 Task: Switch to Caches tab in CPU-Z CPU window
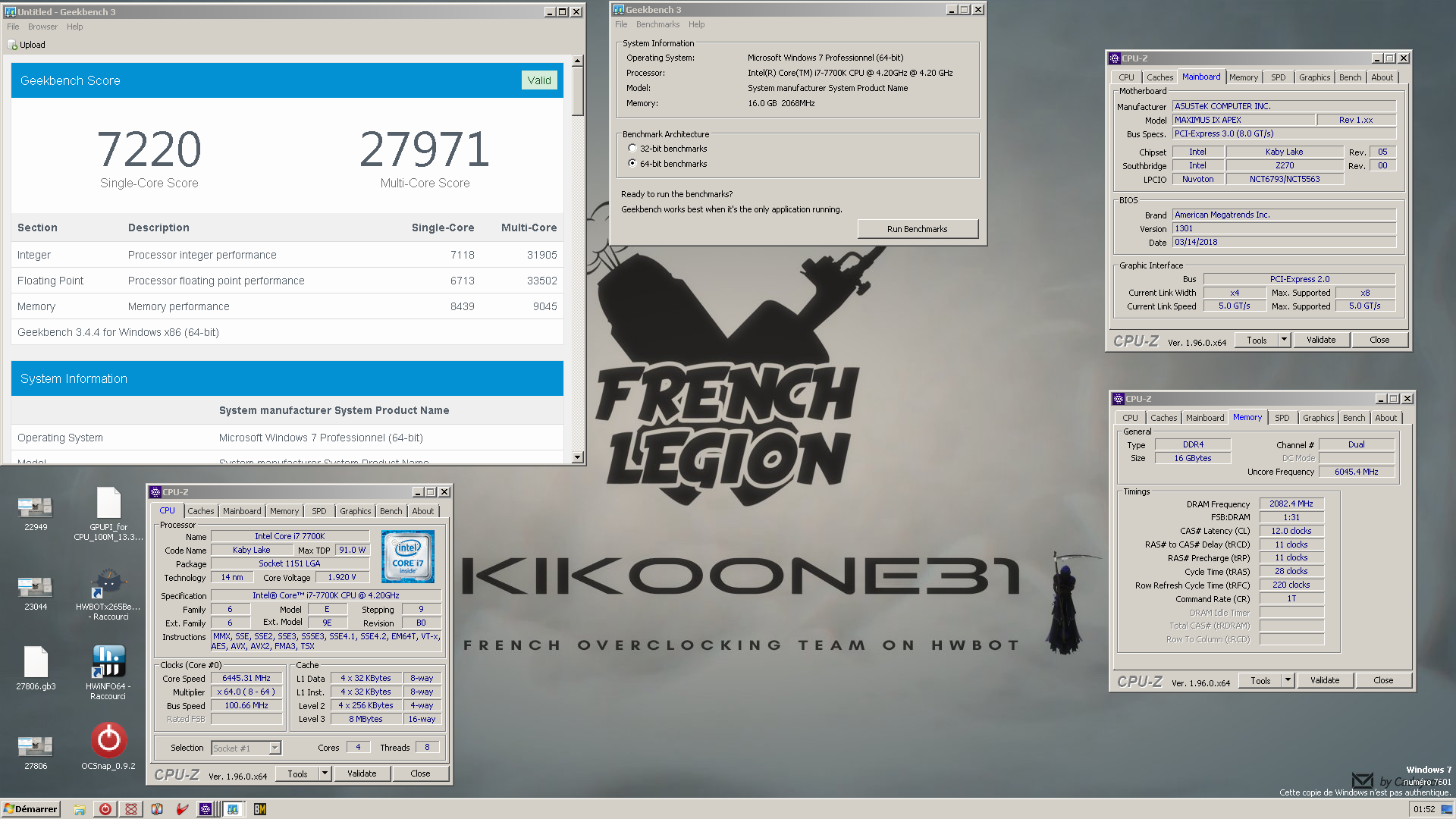tap(201, 511)
